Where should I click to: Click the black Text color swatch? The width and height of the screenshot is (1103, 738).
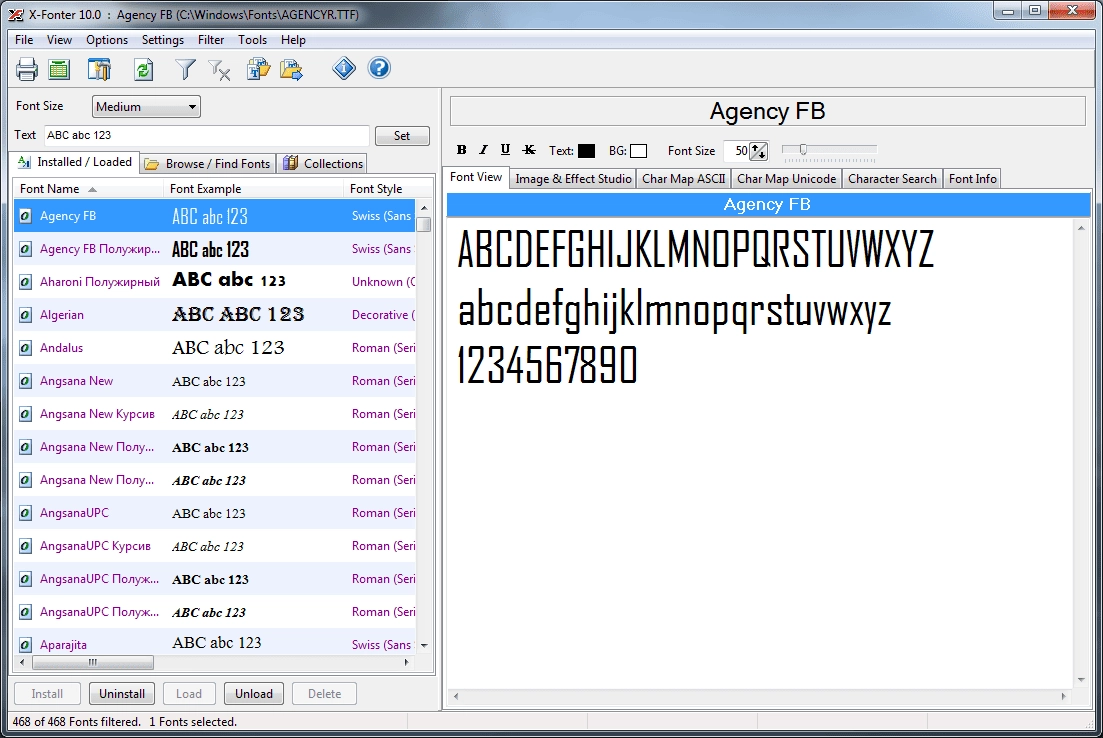point(586,151)
